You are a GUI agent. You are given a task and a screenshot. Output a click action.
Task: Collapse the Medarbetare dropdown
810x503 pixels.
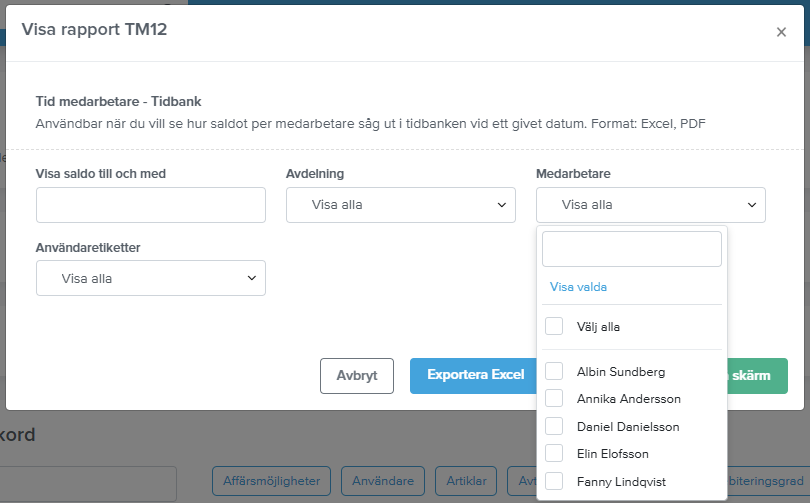(651, 205)
